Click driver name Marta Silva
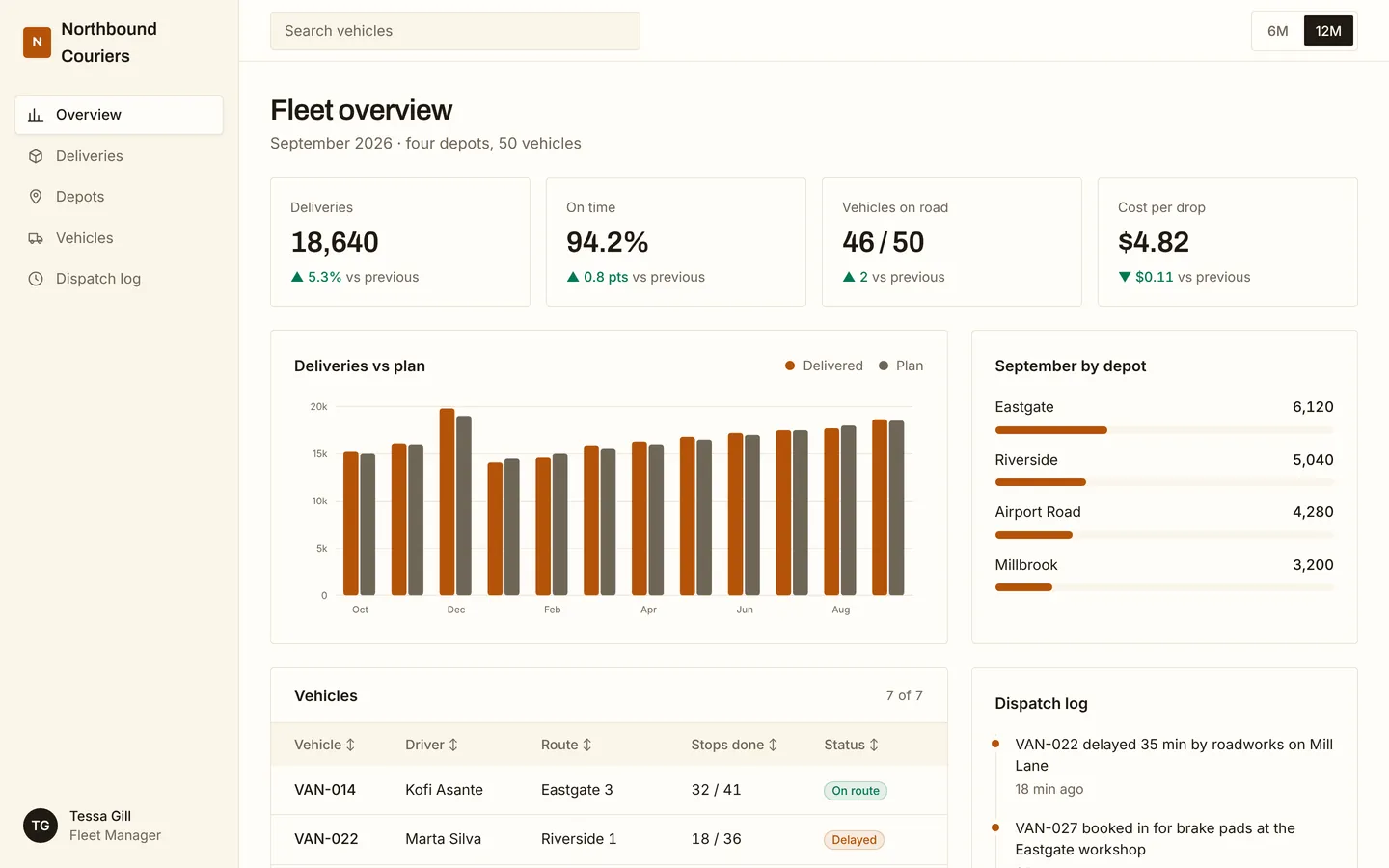1389x868 pixels. pos(443,839)
